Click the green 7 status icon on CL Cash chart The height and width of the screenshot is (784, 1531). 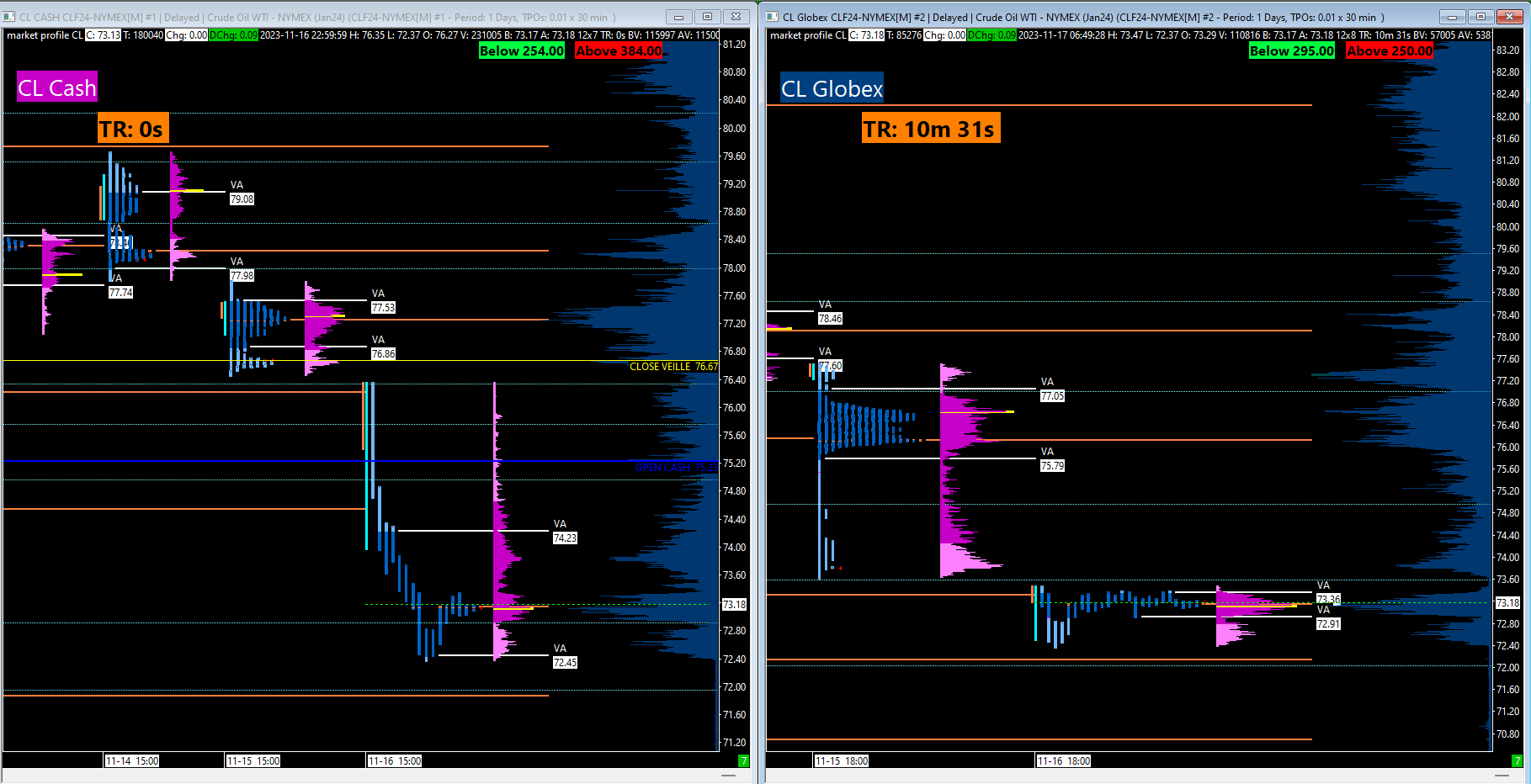tap(742, 761)
